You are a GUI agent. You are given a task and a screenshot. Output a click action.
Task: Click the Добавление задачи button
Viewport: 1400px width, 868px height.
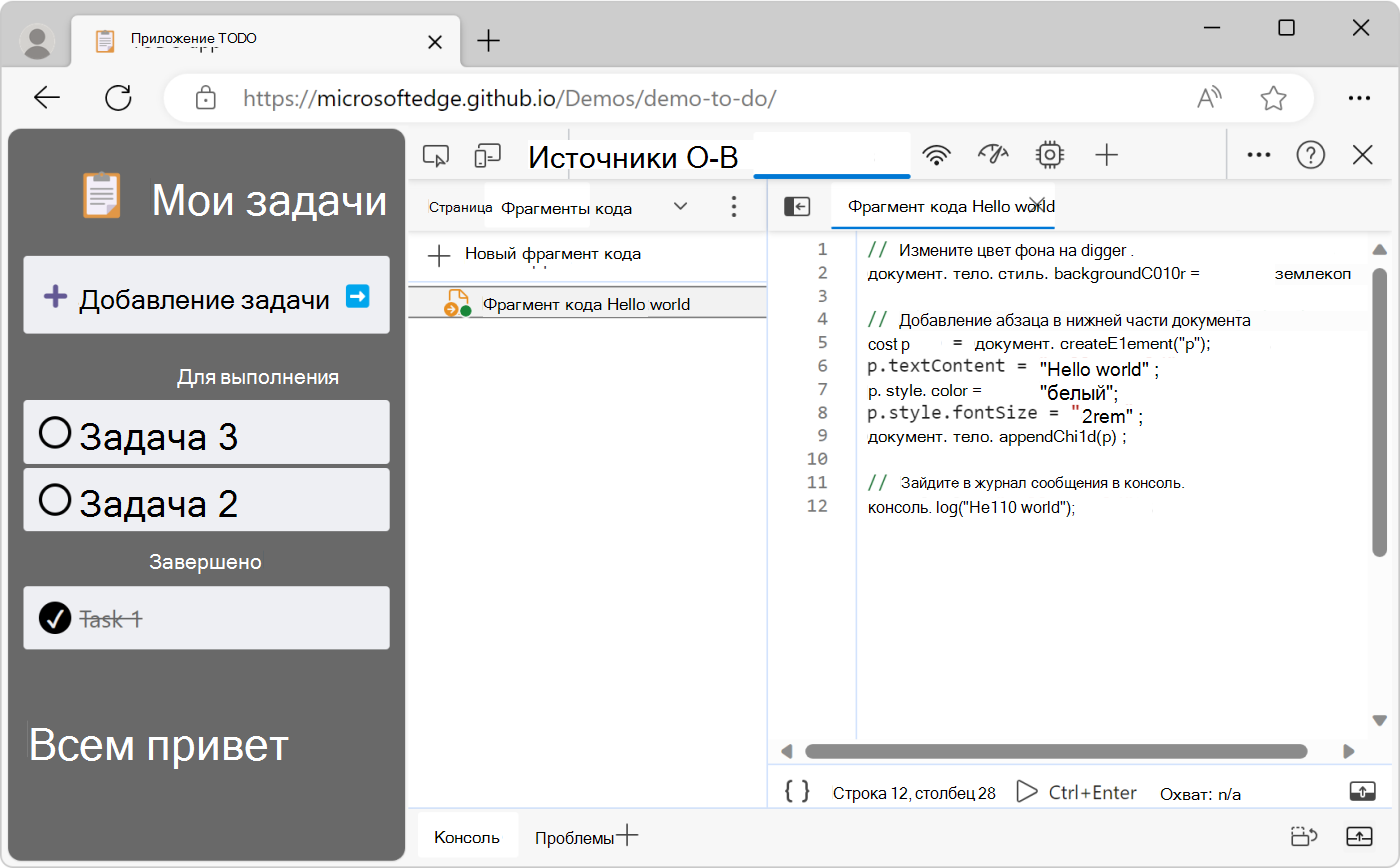[206, 295]
